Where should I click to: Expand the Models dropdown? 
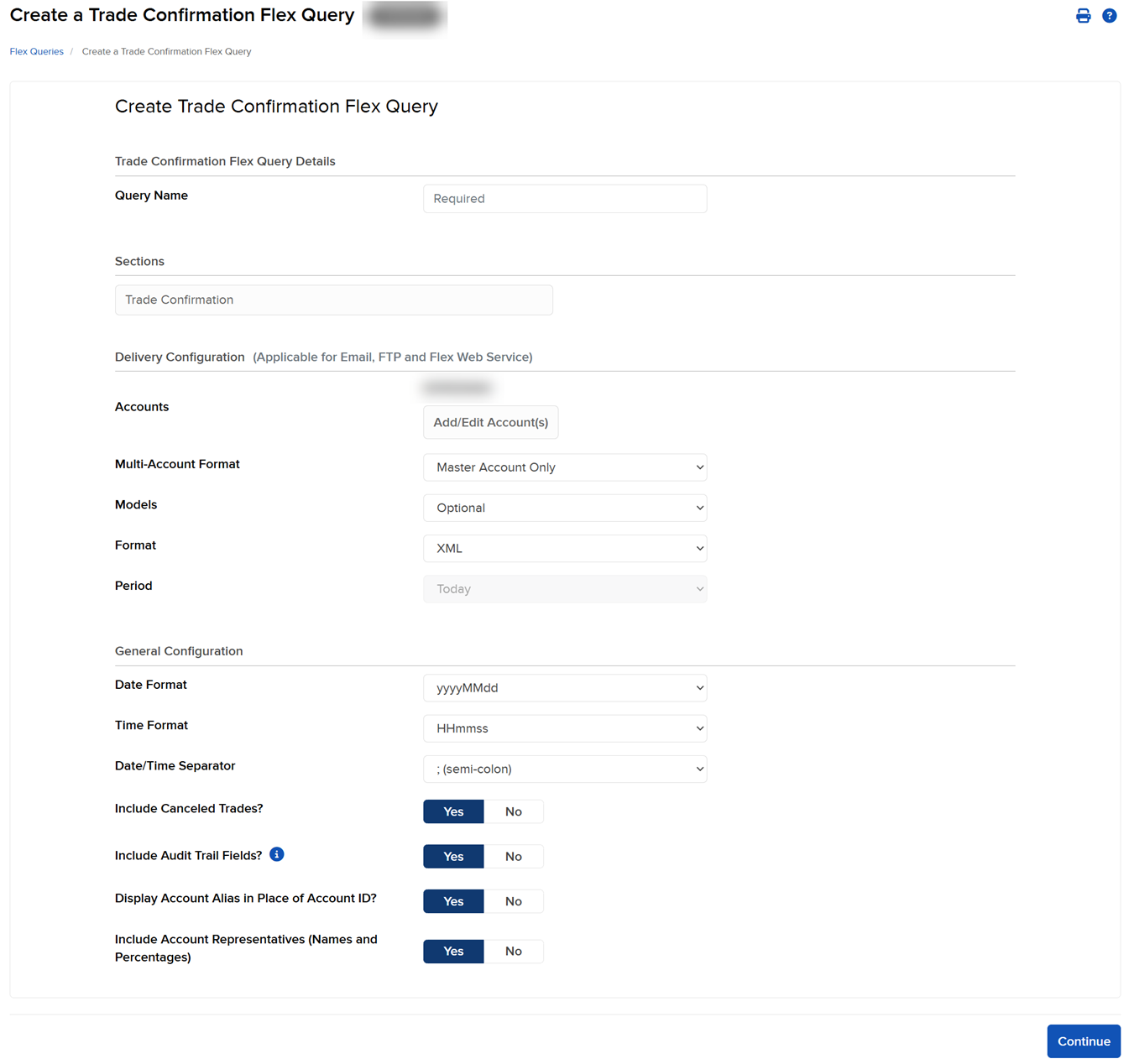click(564, 508)
